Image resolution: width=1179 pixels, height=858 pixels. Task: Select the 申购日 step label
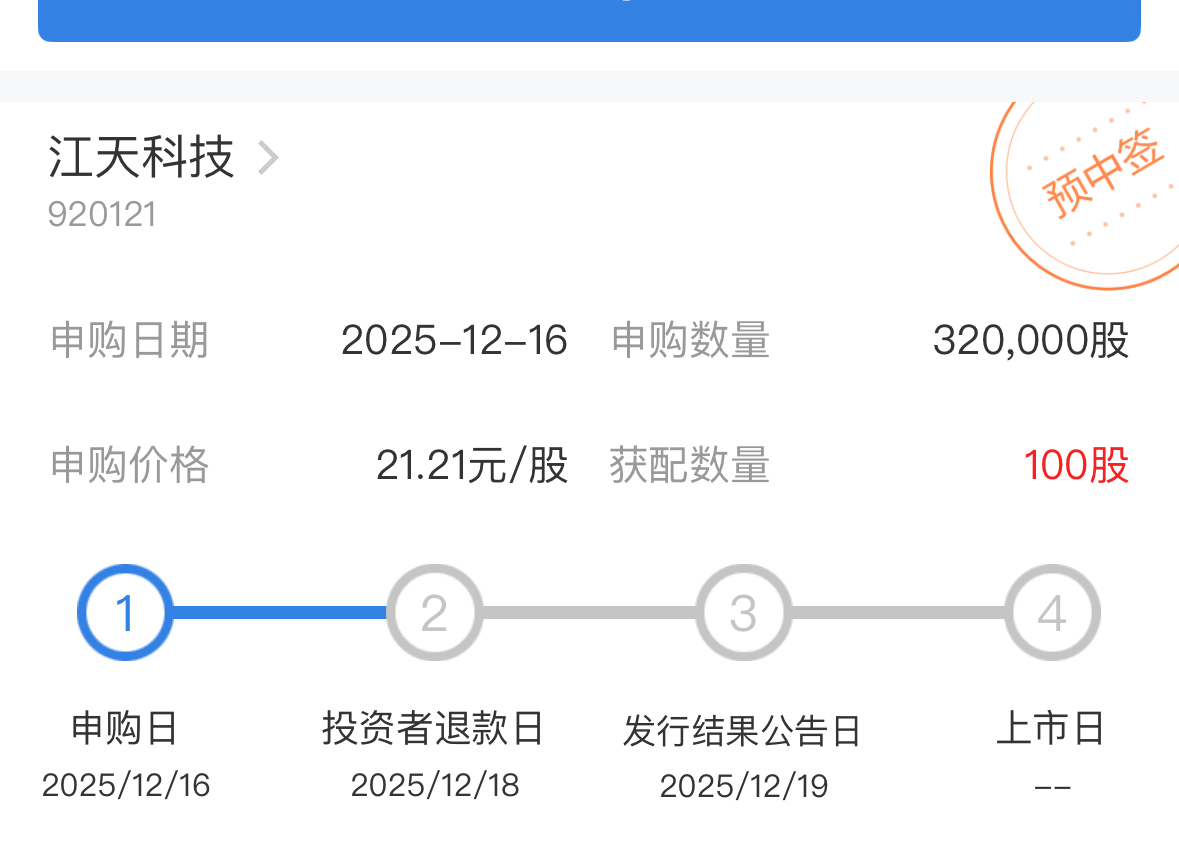click(x=125, y=728)
